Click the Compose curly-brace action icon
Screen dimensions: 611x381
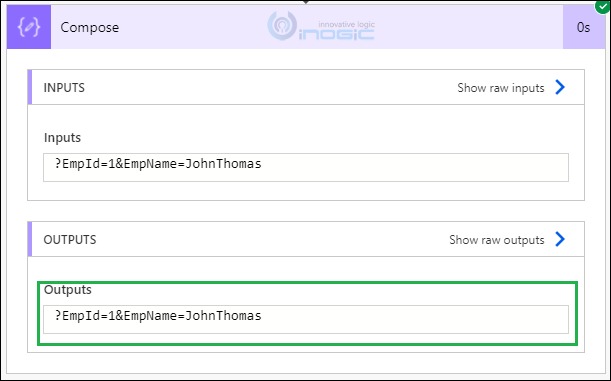click(x=29, y=27)
